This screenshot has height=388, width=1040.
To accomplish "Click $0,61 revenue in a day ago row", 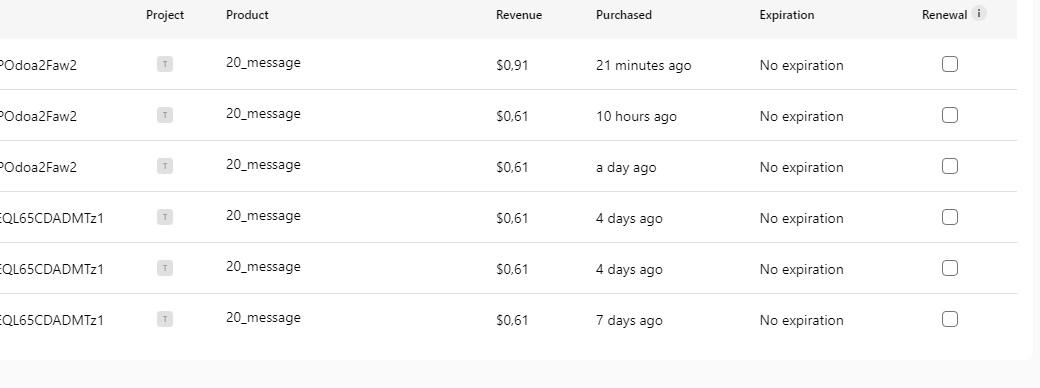I will click(512, 167).
